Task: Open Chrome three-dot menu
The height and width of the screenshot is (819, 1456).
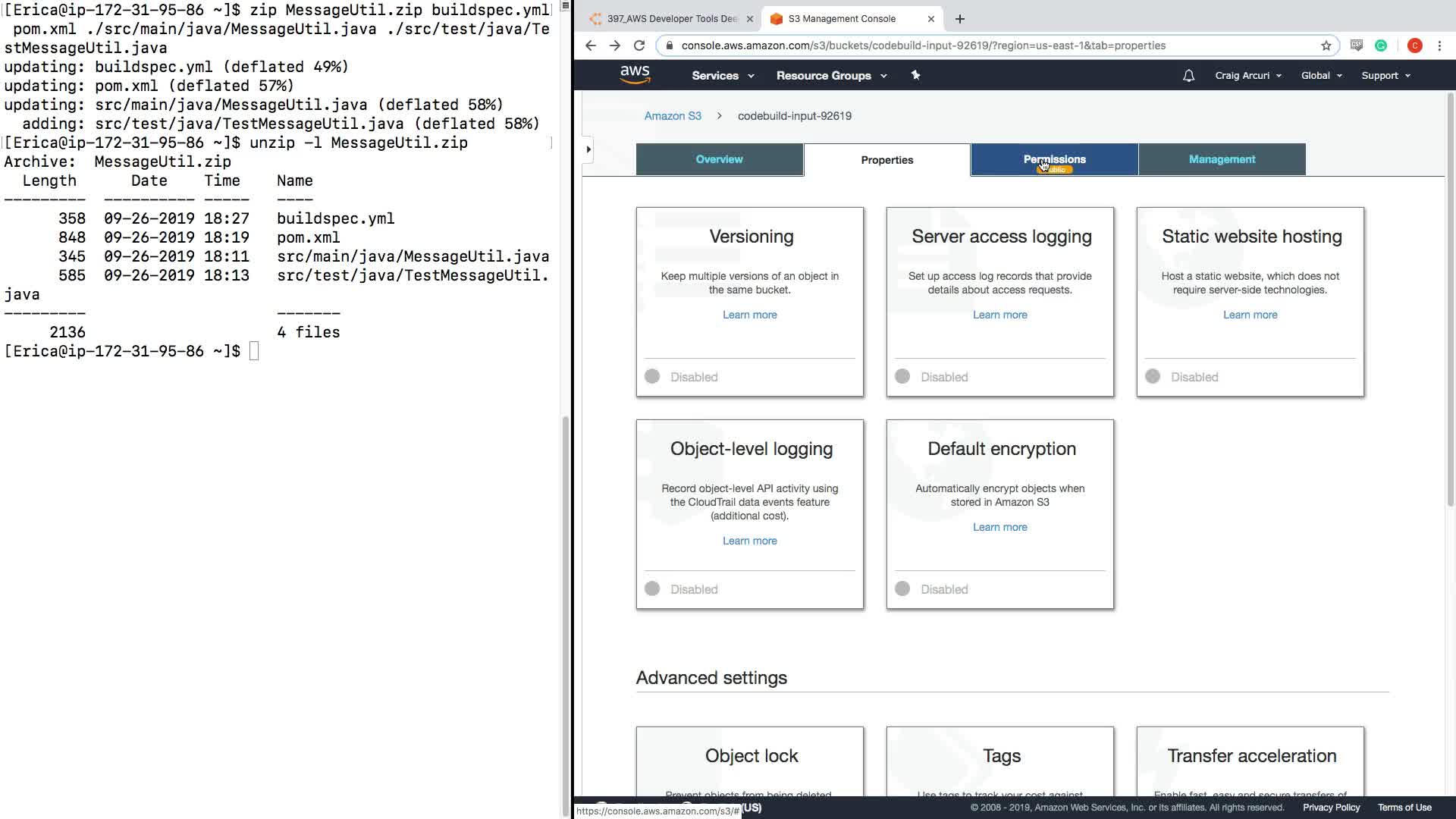Action: 1439,45
